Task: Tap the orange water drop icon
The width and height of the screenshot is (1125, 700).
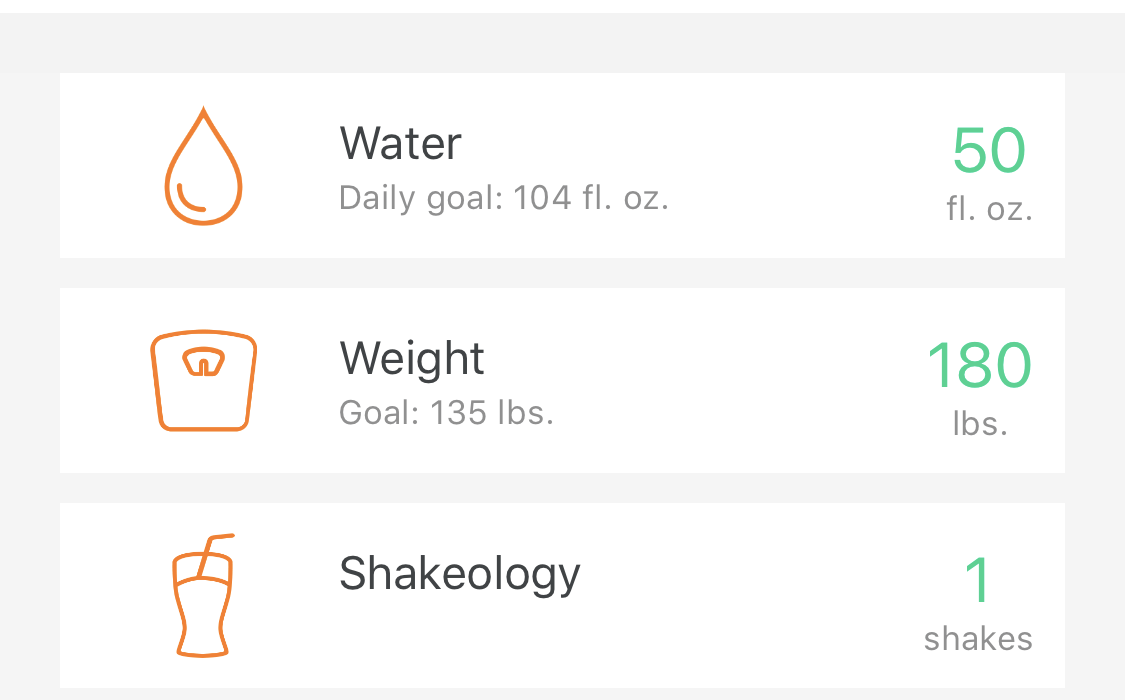Action: click(204, 166)
